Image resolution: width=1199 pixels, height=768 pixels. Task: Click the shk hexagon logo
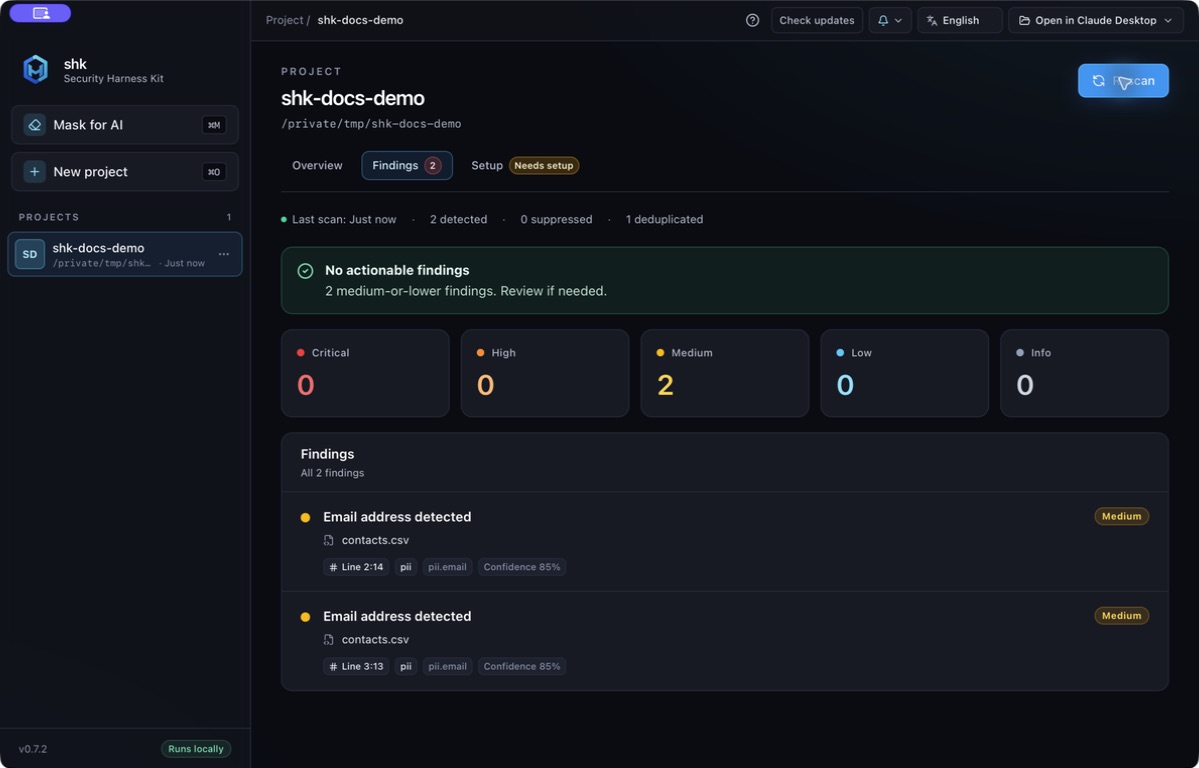click(x=35, y=70)
